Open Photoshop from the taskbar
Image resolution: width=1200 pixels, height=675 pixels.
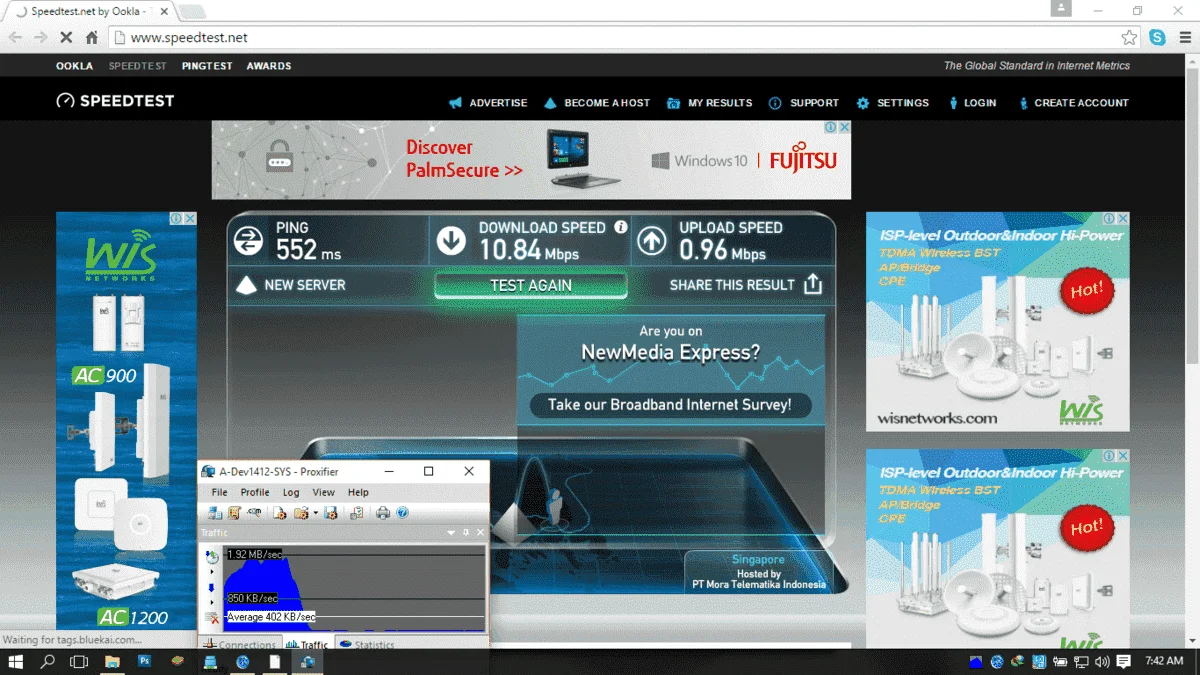pyautogui.click(x=144, y=661)
